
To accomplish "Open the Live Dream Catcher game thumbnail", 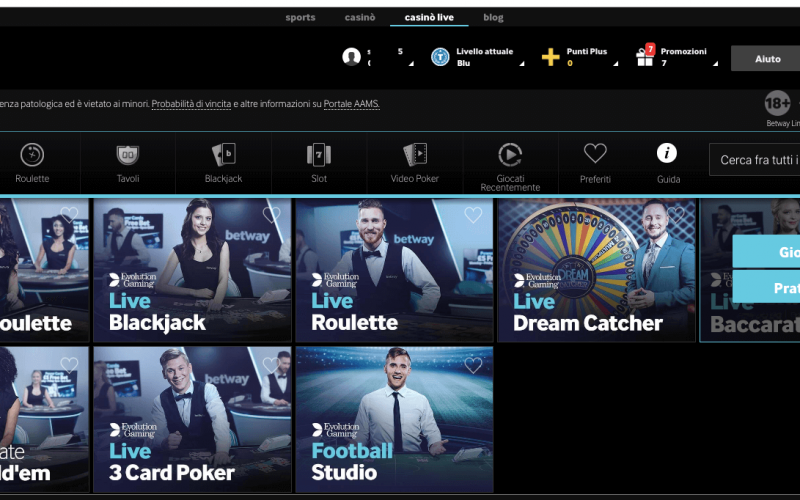I will pos(596,270).
